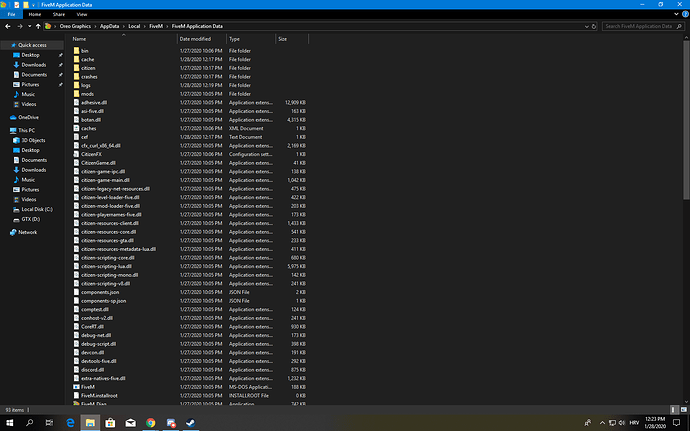Open the GTX (D:) drive
Screen dimensions: 690x431
[x=26, y=219]
